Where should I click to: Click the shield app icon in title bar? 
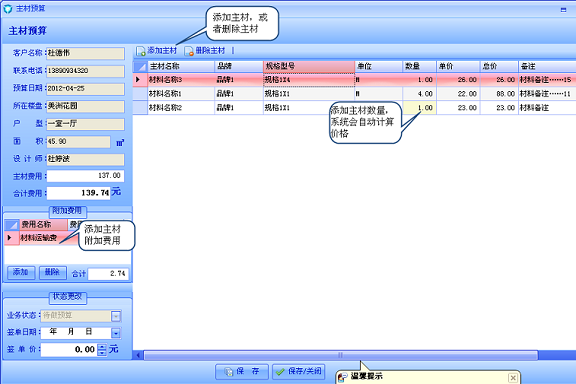(x=7, y=9)
